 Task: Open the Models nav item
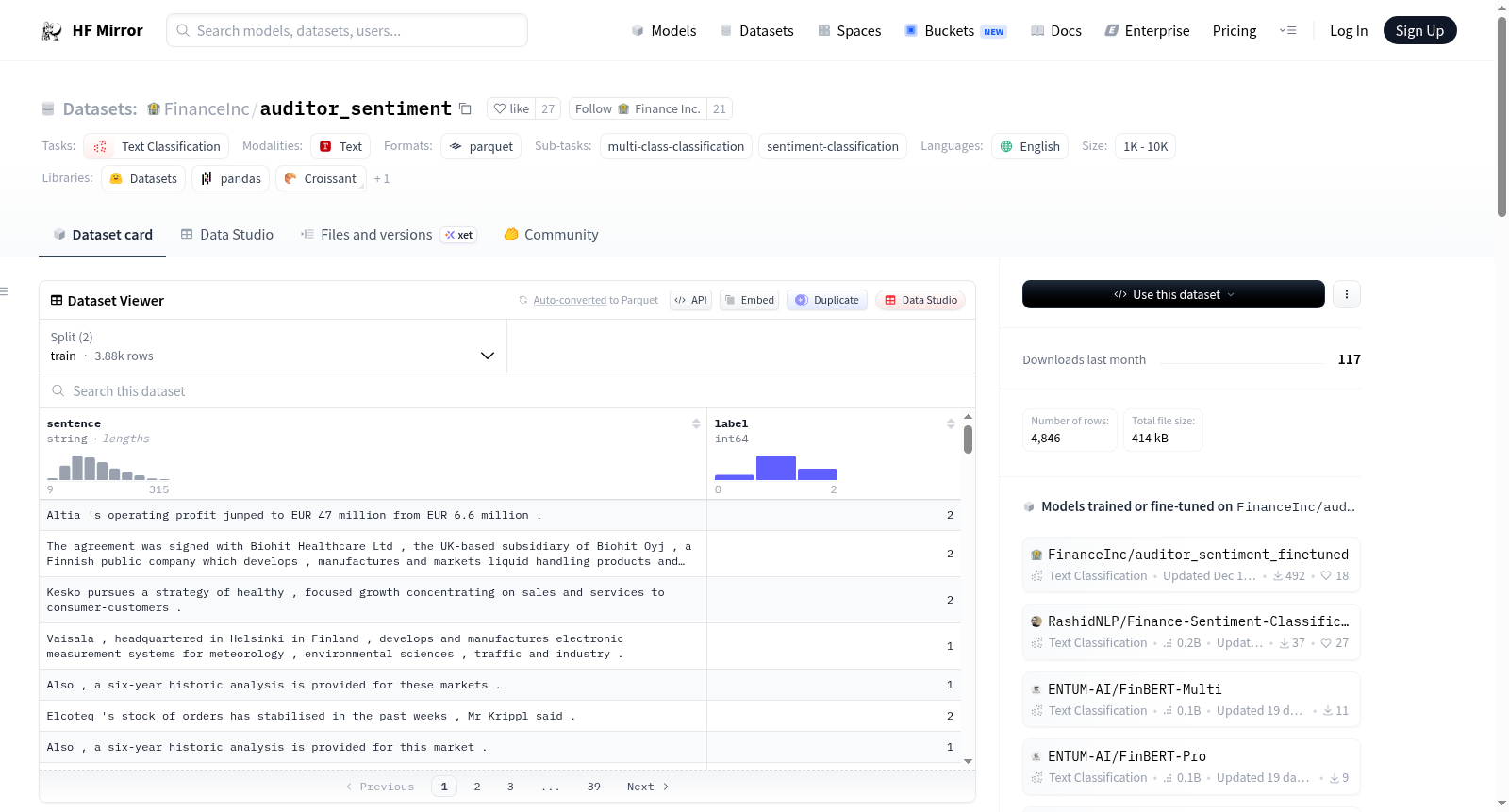tap(664, 31)
